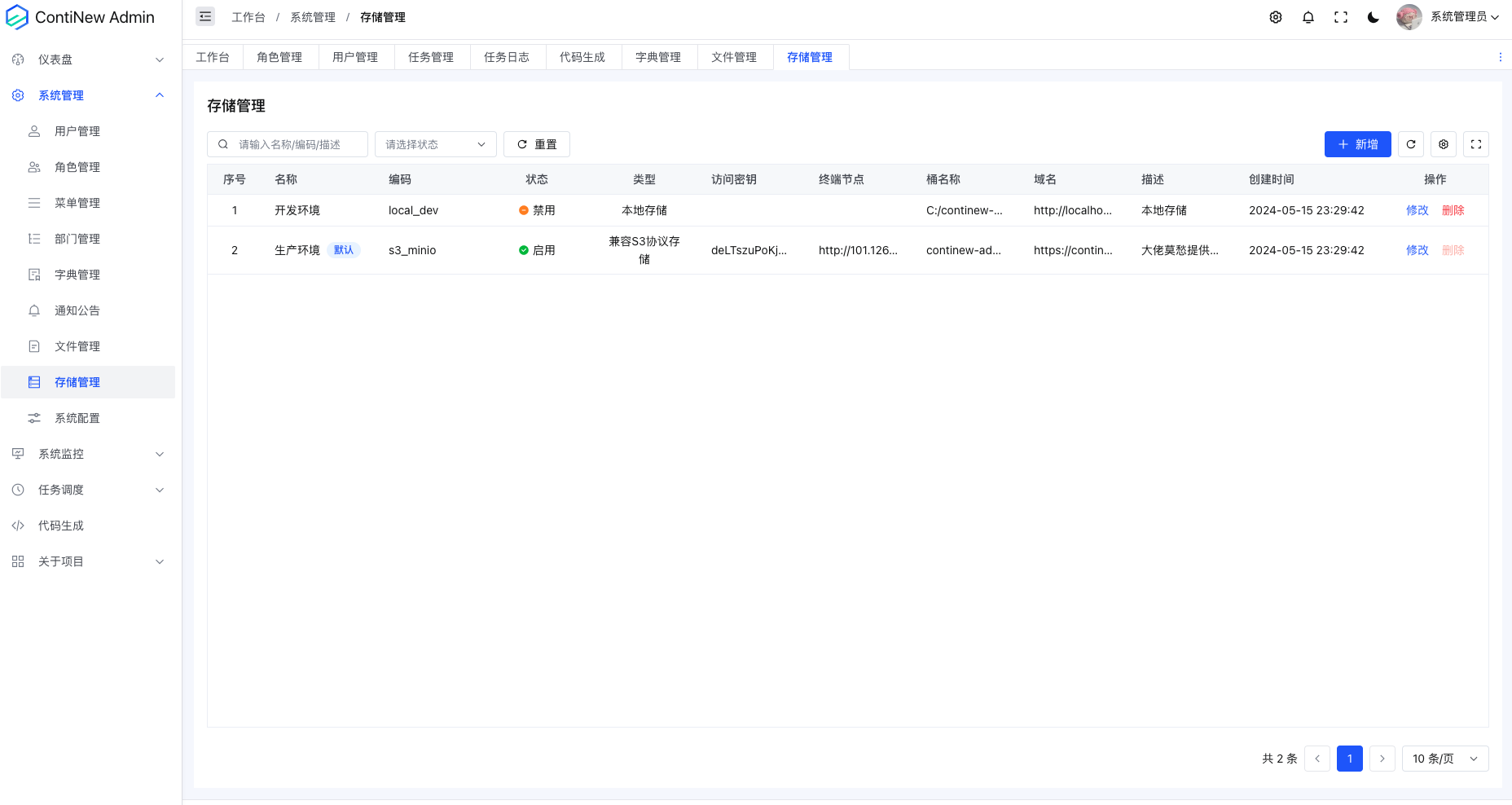
Task: Open the notification bell
Action: click(1308, 16)
